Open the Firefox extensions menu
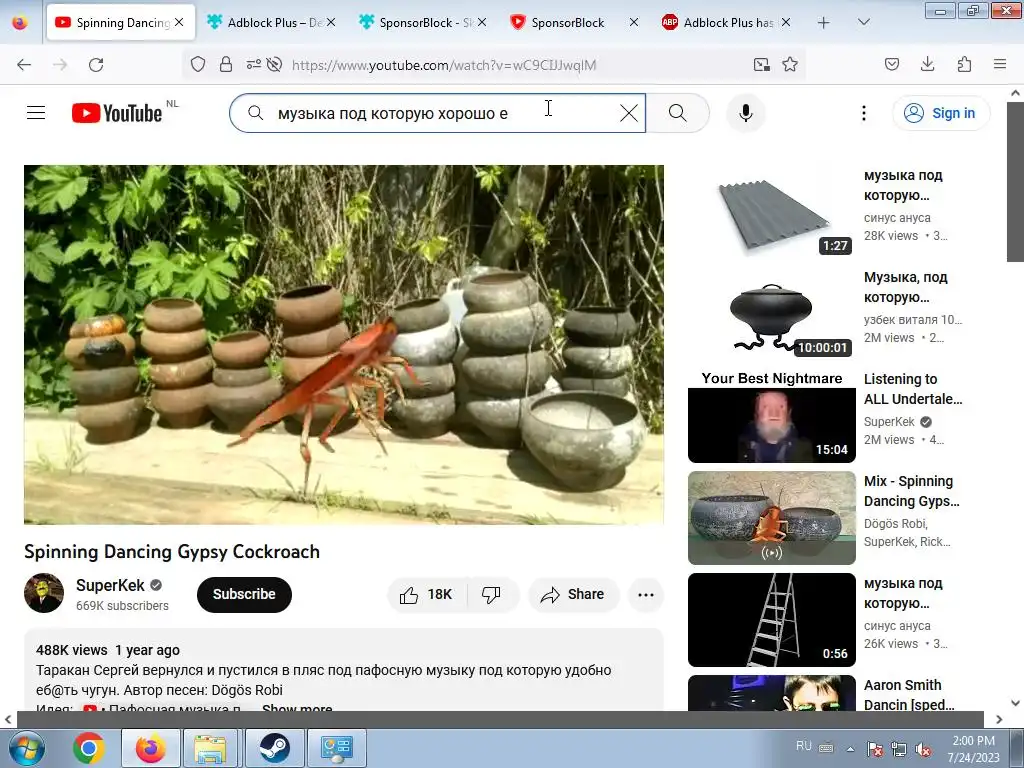The image size is (1024, 768). 965,64
